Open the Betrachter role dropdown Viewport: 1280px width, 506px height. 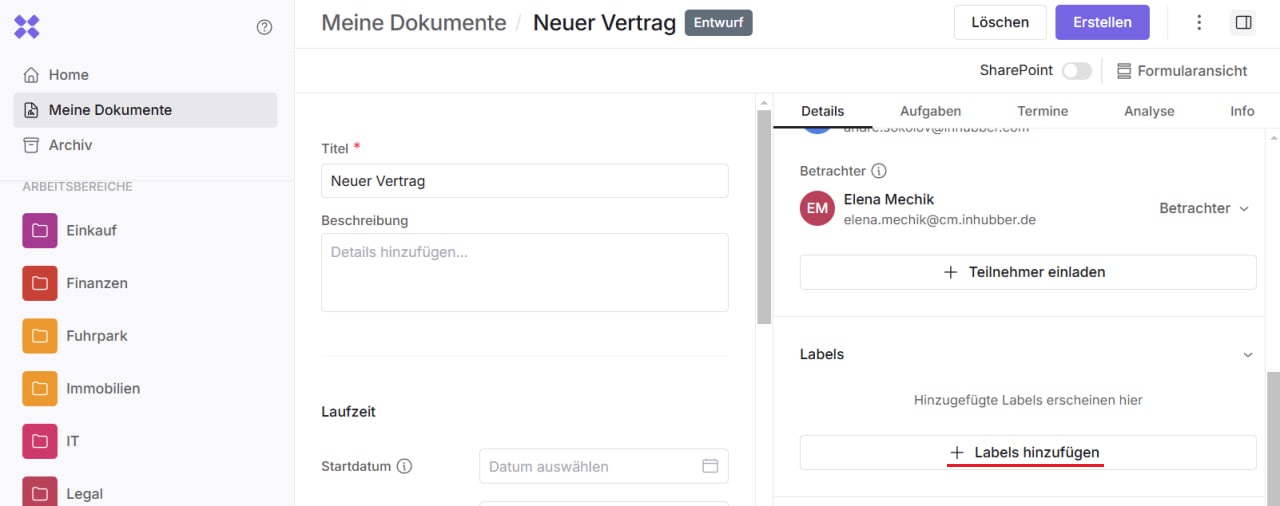click(1204, 208)
